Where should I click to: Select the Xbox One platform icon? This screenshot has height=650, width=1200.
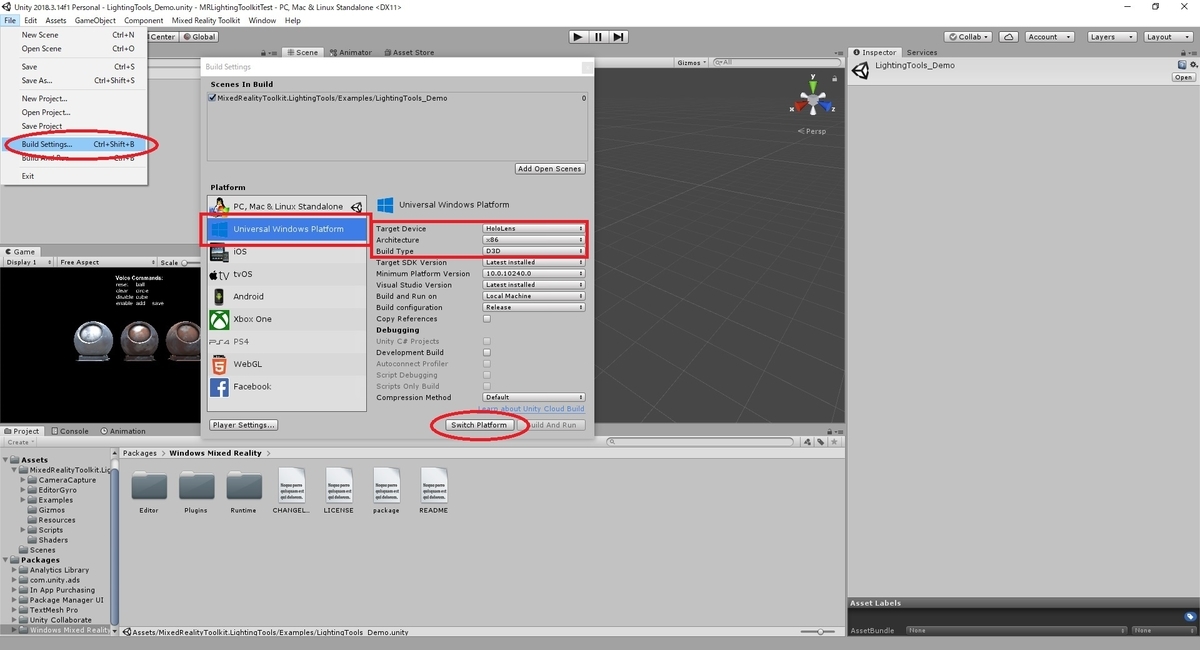(x=219, y=319)
